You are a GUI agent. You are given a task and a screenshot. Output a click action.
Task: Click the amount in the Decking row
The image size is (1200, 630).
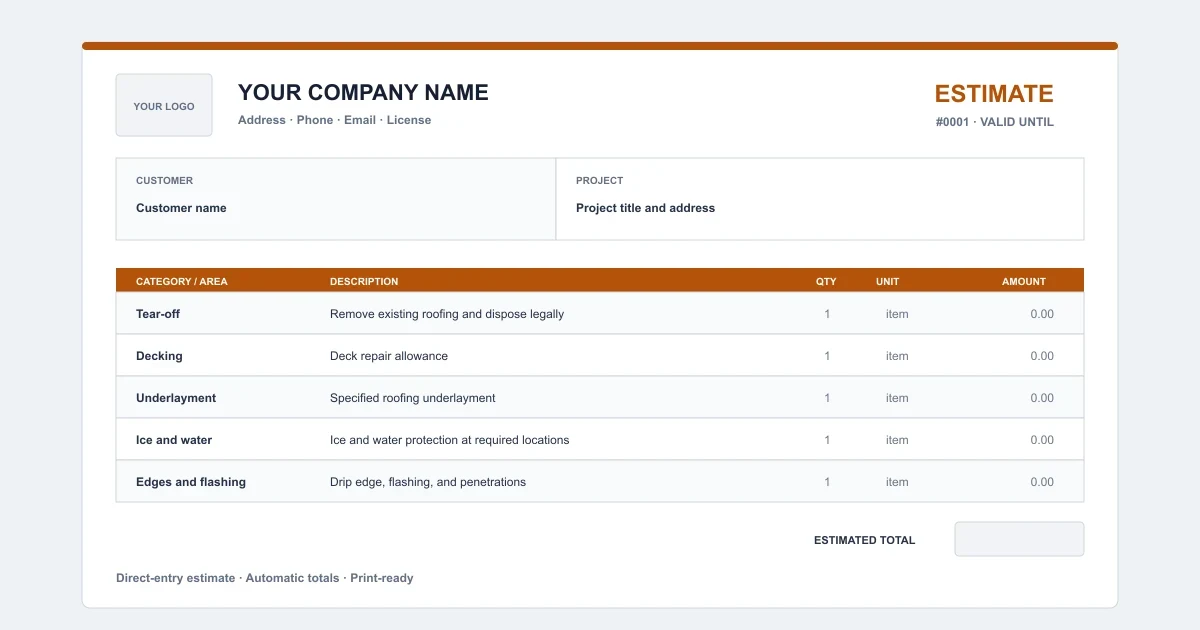(x=1042, y=356)
